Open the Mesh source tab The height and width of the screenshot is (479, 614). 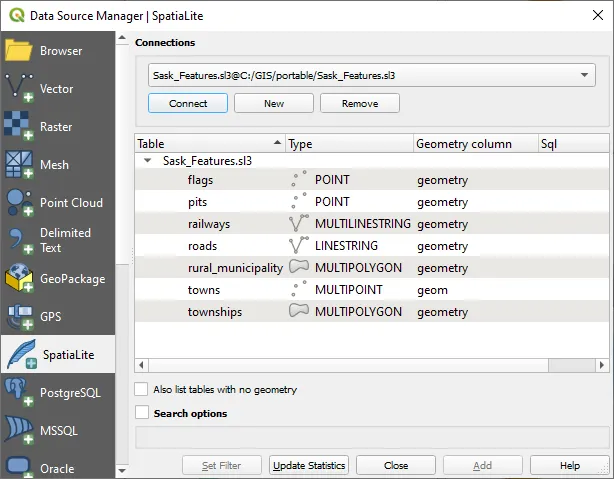[56, 165]
